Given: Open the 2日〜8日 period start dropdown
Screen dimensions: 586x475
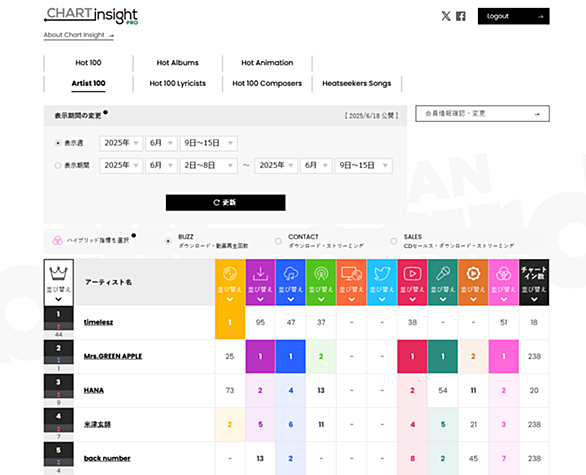Looking at the screenshot, I should point(209,166).
